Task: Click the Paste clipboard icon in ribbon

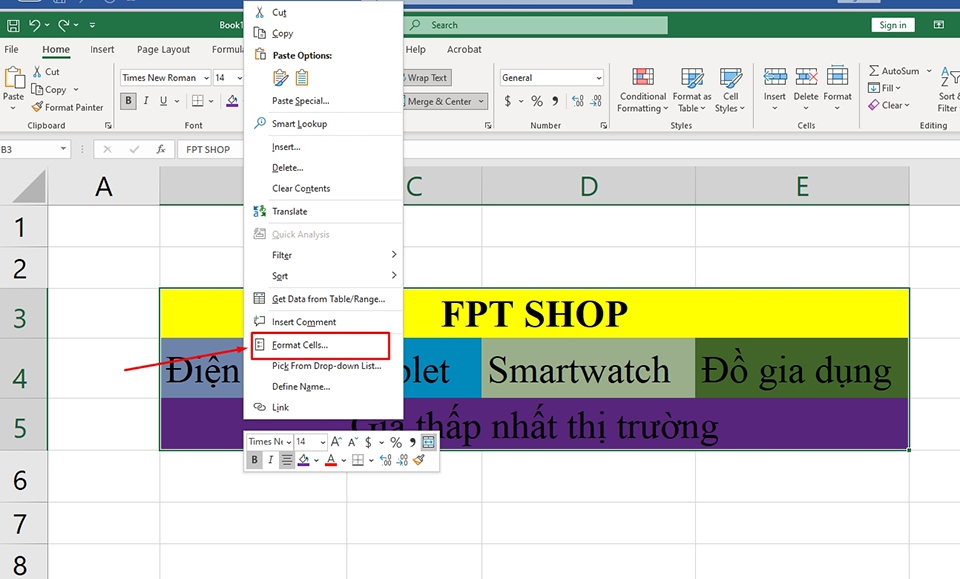Action: [13, 78]
